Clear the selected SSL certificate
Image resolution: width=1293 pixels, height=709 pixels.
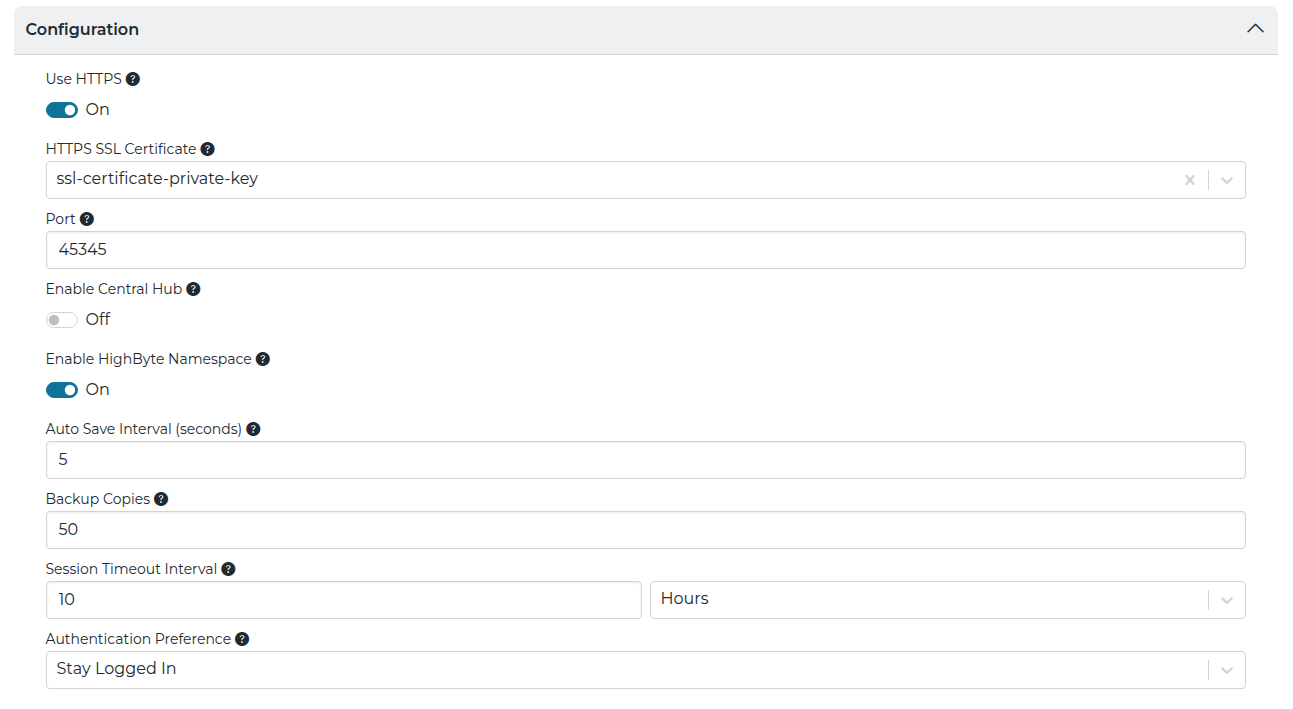pyautogui.click(x=1190, y=180)
